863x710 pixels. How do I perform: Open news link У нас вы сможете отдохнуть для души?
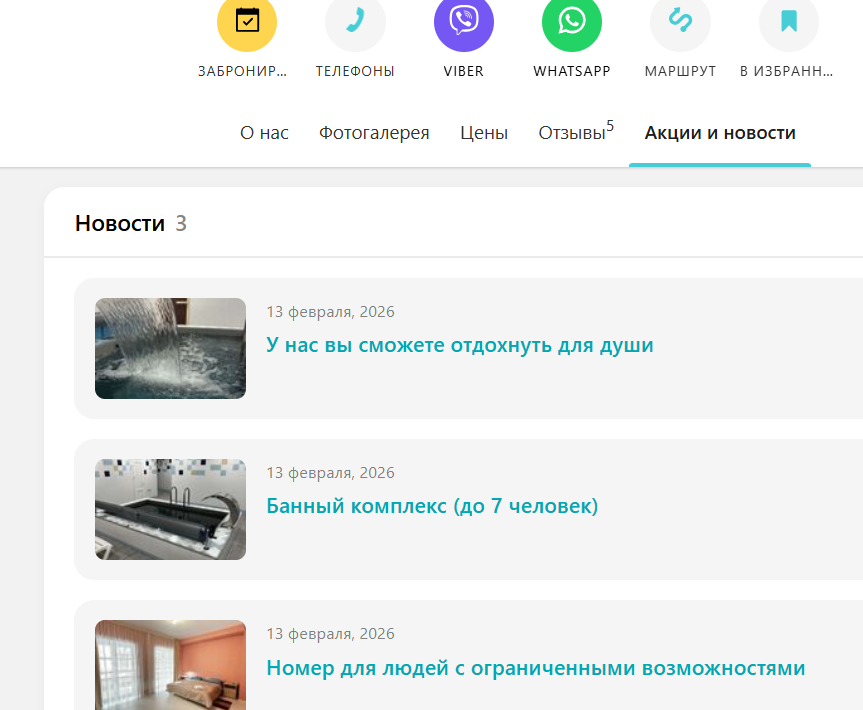(x=460, y=345)
